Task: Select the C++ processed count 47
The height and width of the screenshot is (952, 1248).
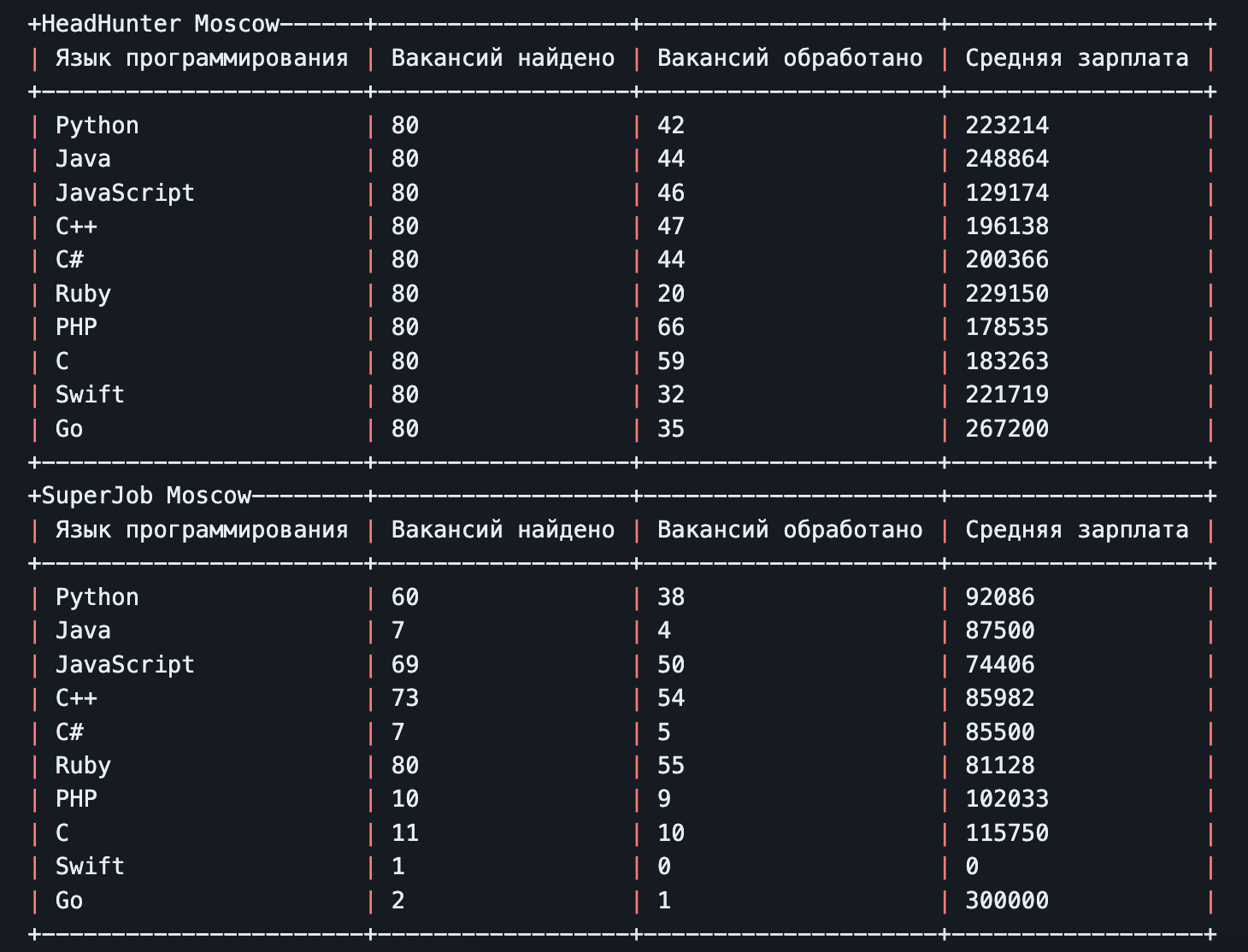Action: [x=670, y=226]
